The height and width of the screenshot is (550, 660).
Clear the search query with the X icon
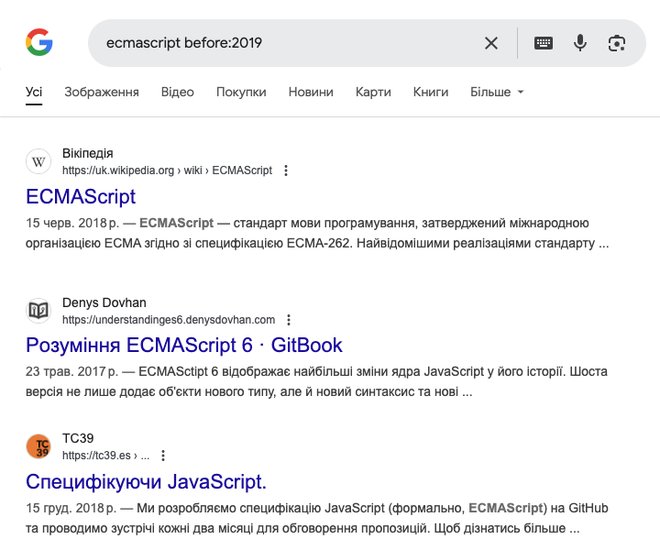point(491,43)
